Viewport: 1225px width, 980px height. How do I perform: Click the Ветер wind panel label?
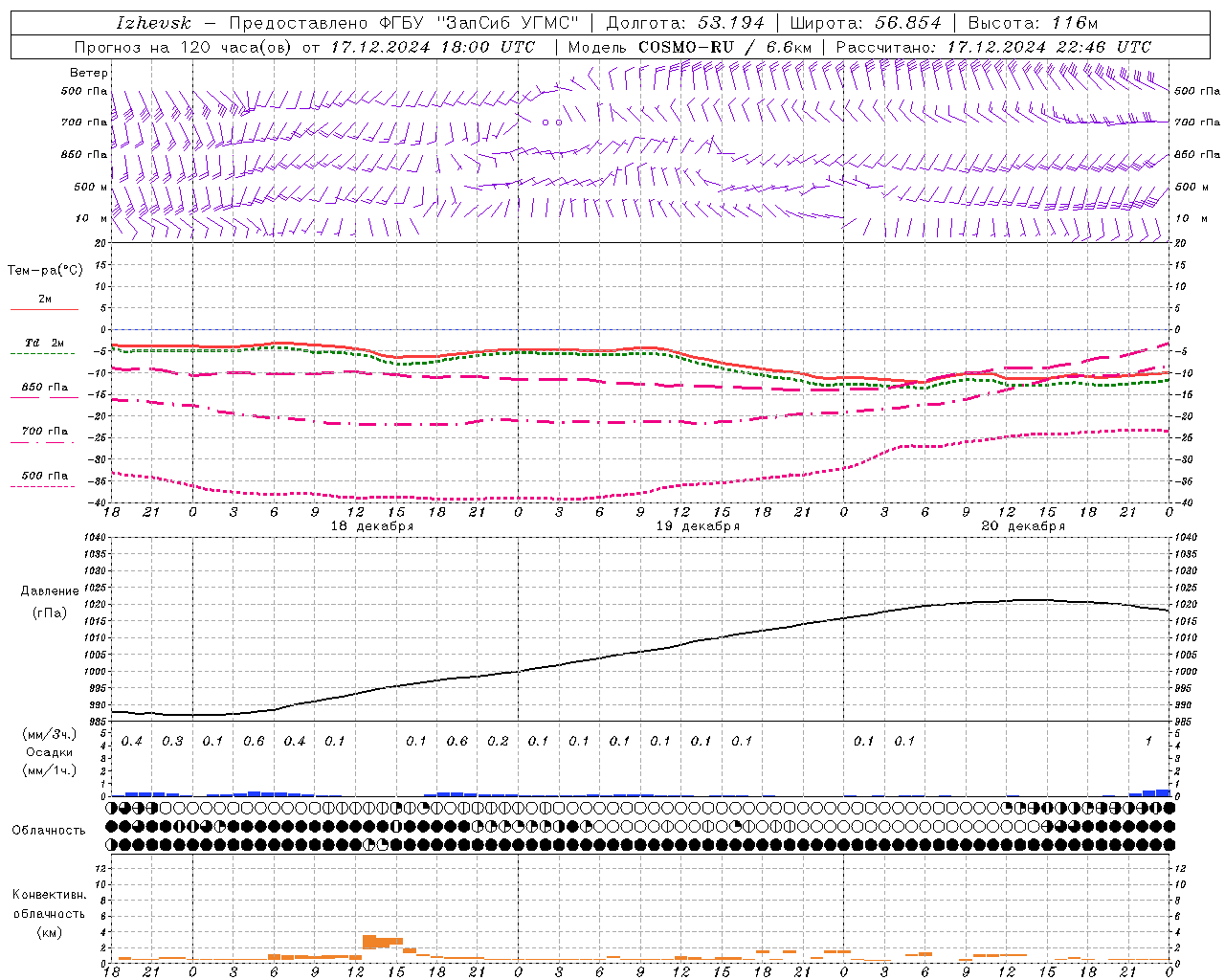coord(88,73)
